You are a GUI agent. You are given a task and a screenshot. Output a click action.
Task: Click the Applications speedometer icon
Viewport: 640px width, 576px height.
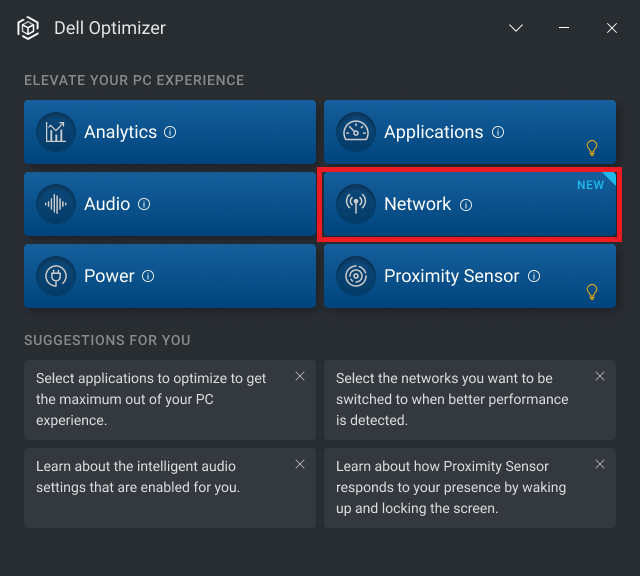356,132
